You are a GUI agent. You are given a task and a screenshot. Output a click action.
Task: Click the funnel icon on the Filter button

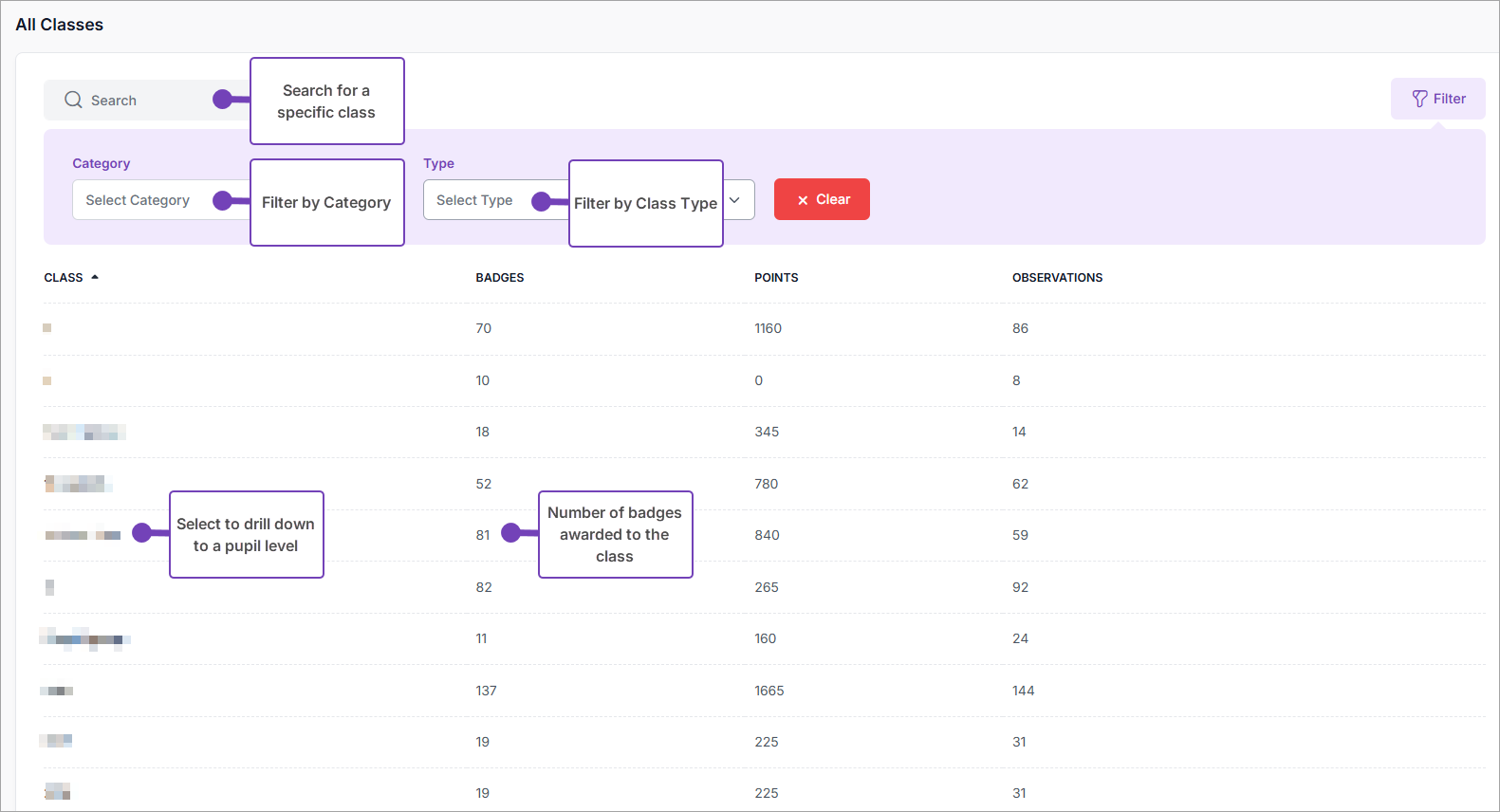click(x=1419, y=99)
